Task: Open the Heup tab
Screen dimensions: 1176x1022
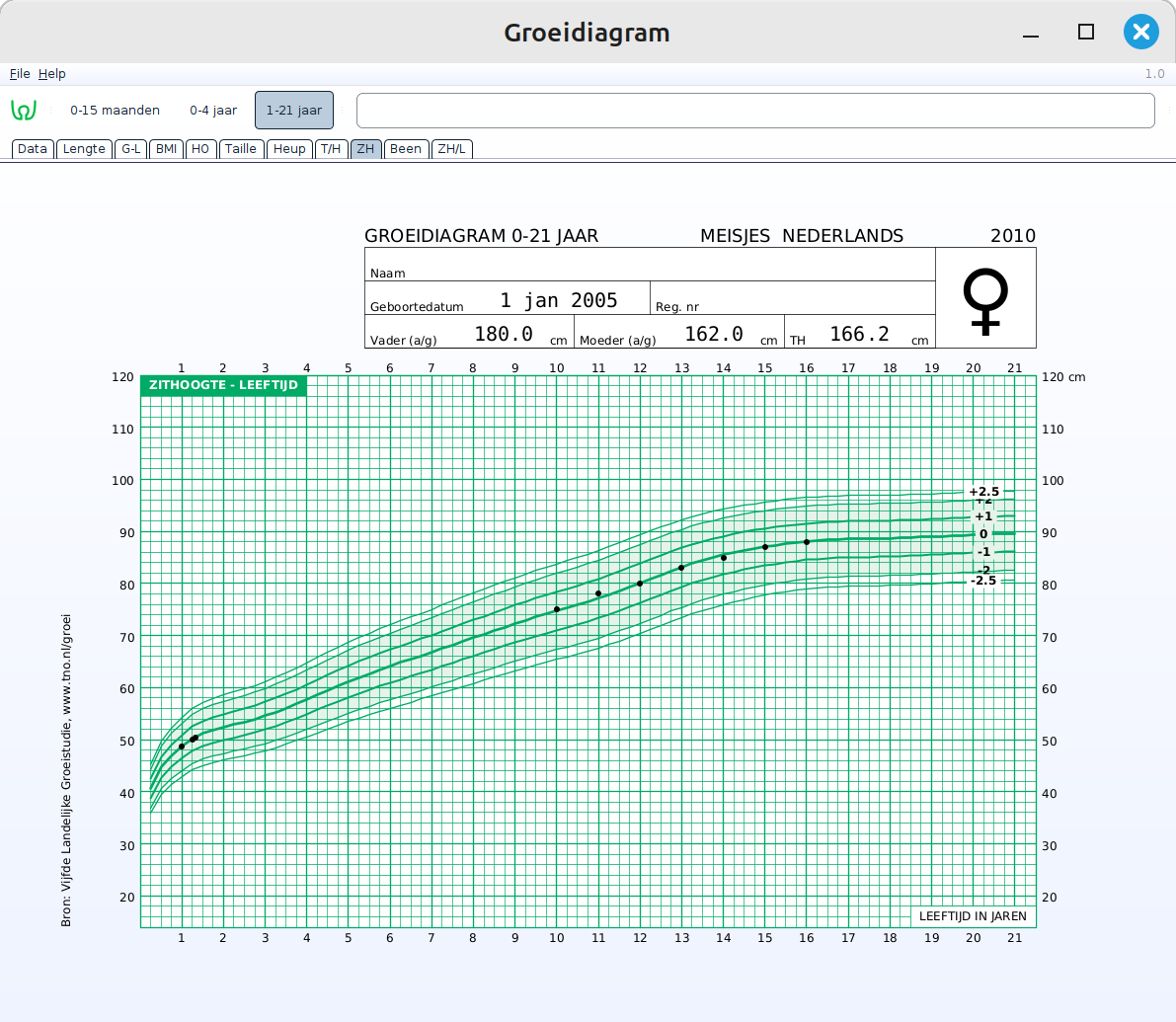Action: (289, 148)
